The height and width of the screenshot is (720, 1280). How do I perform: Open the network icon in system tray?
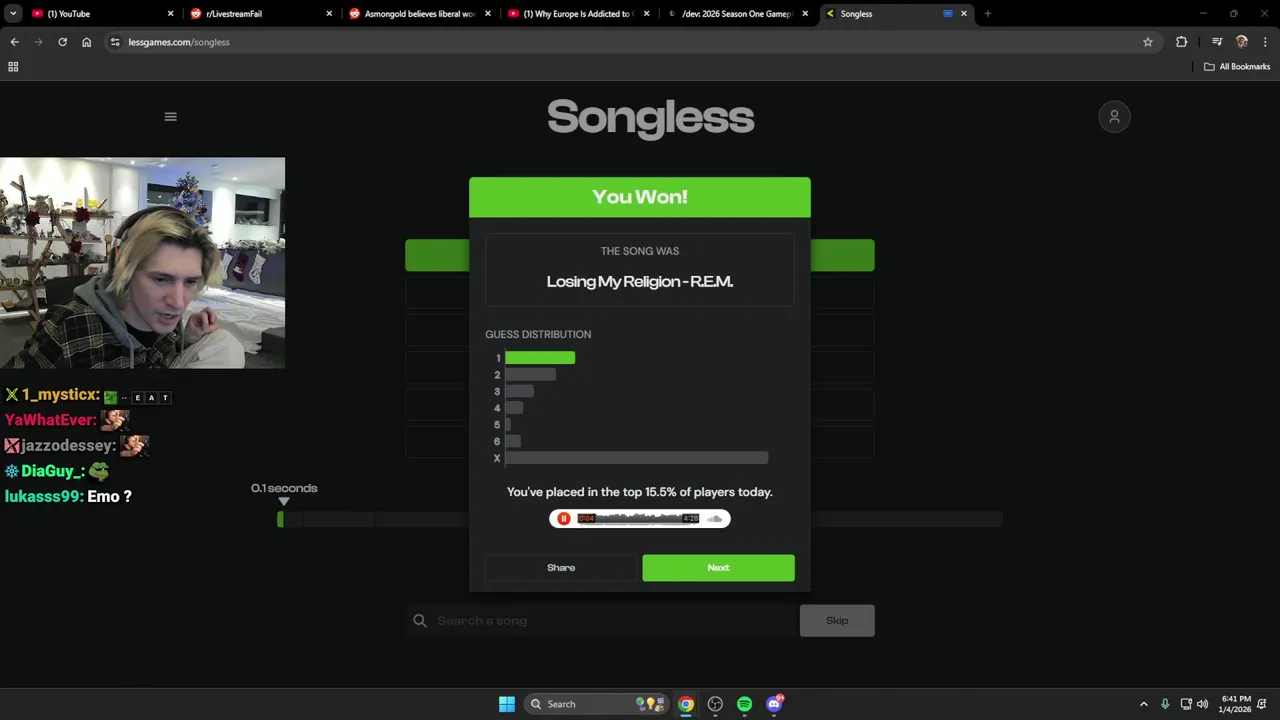coord(1186,704)
